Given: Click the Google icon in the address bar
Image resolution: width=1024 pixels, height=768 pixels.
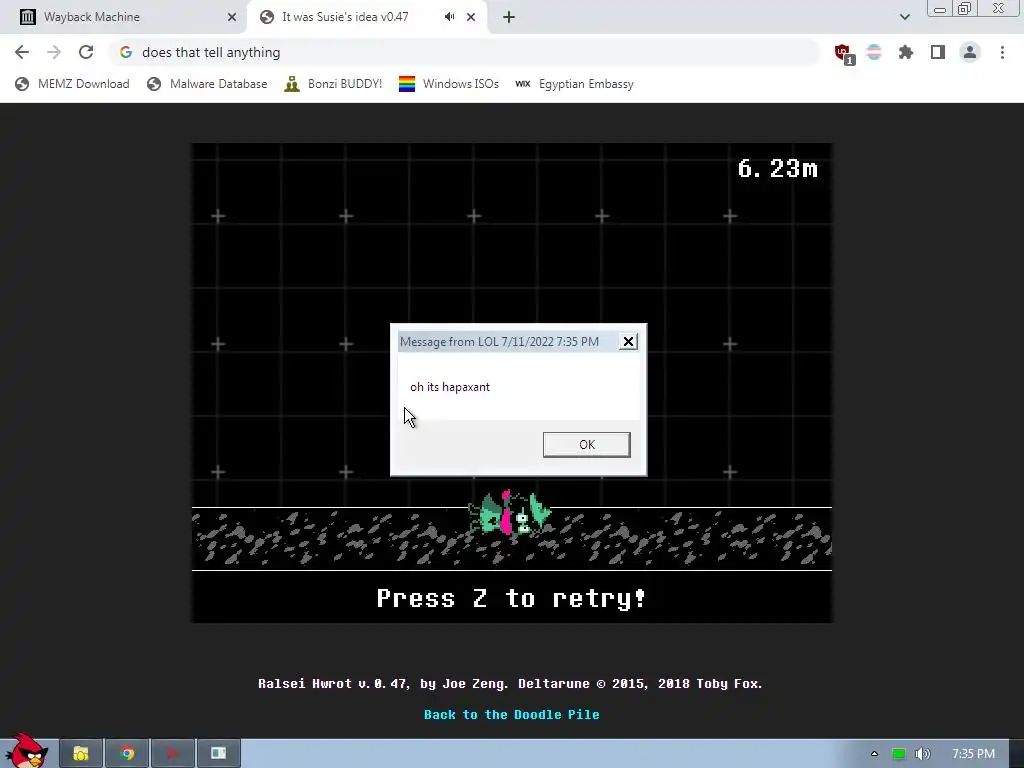Looking at the screenshot, I should click(126, 52).
